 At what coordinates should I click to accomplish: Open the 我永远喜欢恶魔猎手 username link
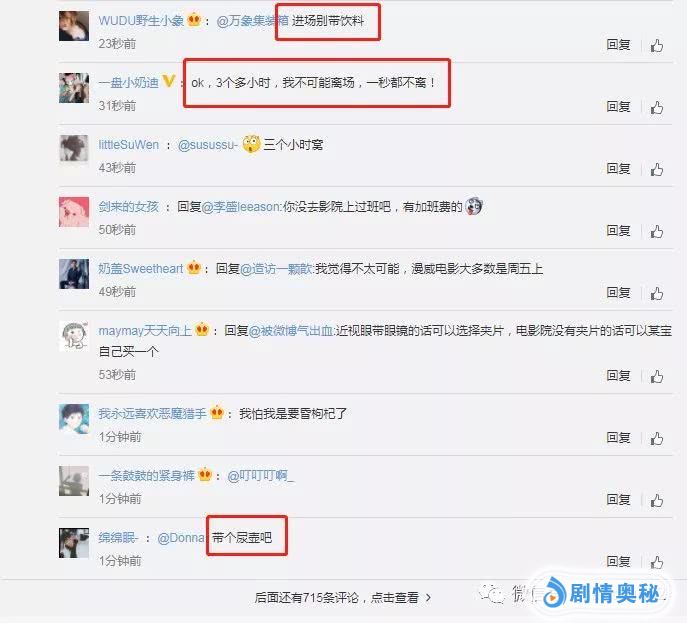[x=152, y=414]
